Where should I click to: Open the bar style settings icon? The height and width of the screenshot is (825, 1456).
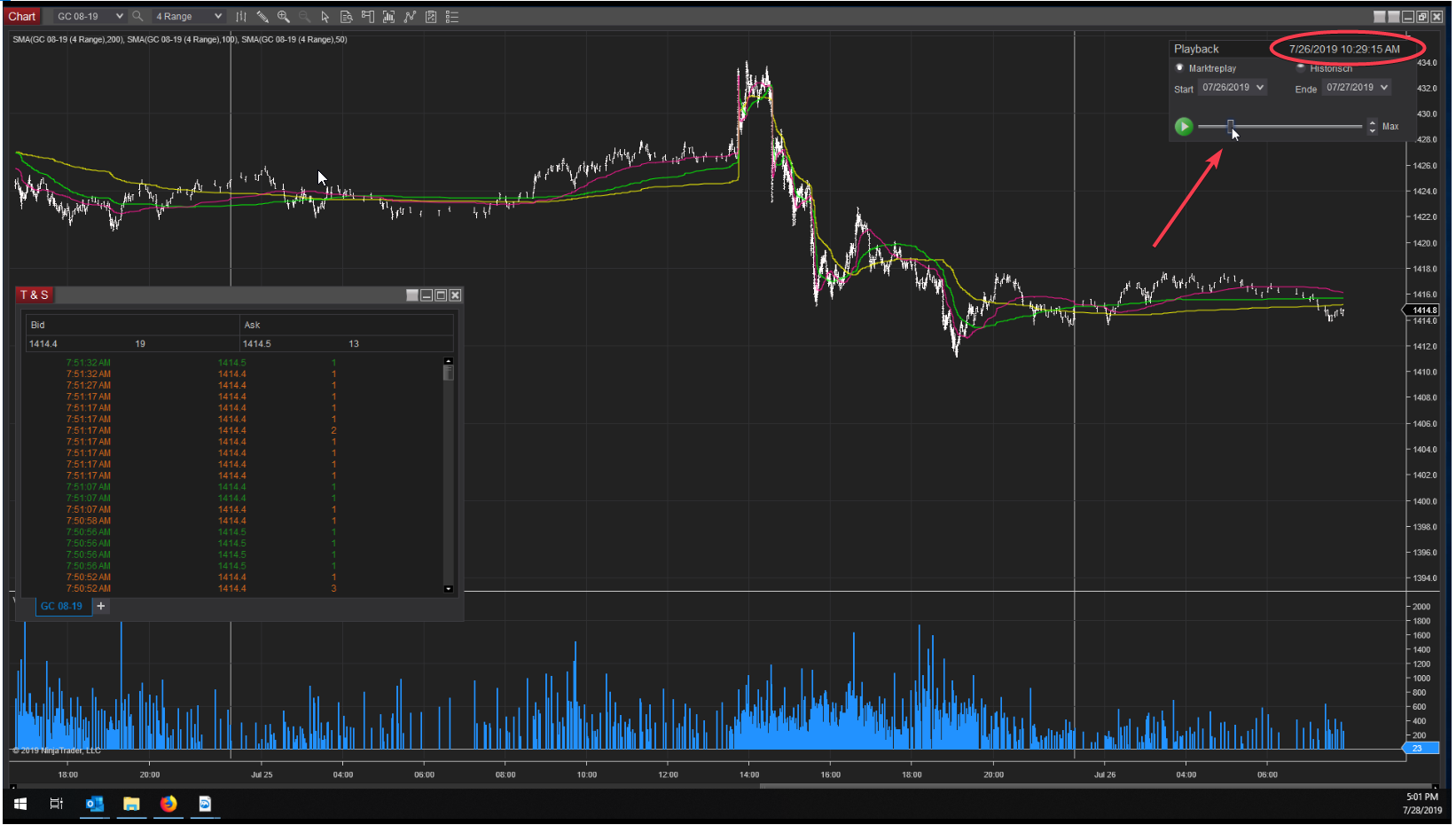[x=241, y=16]
